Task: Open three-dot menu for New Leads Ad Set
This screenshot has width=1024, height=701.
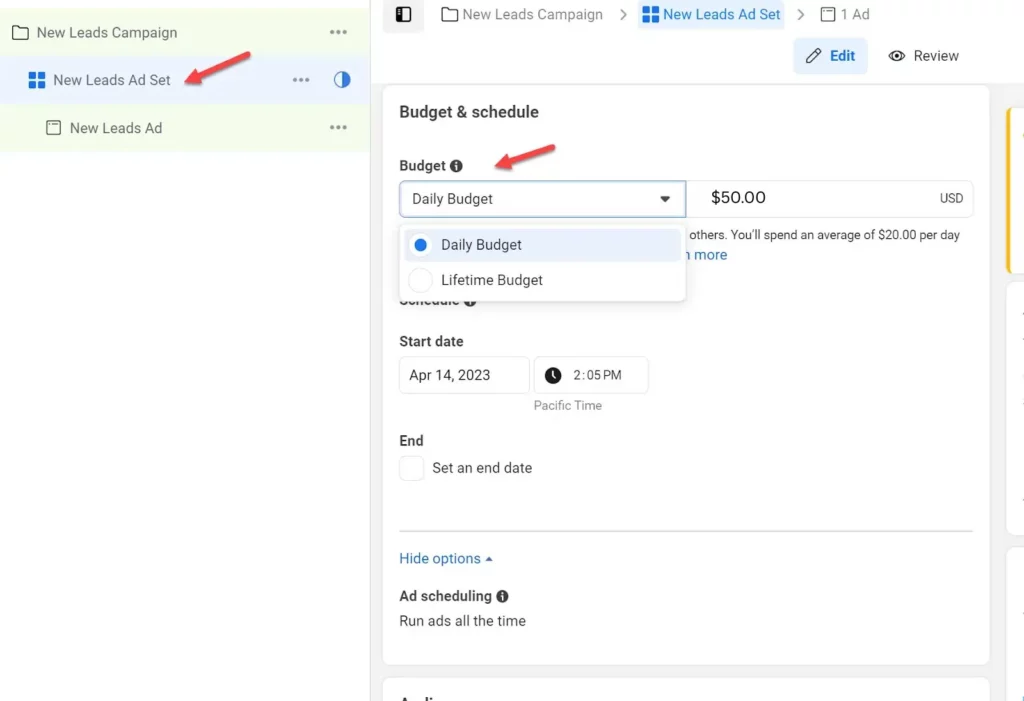Action: coord(301,80)
